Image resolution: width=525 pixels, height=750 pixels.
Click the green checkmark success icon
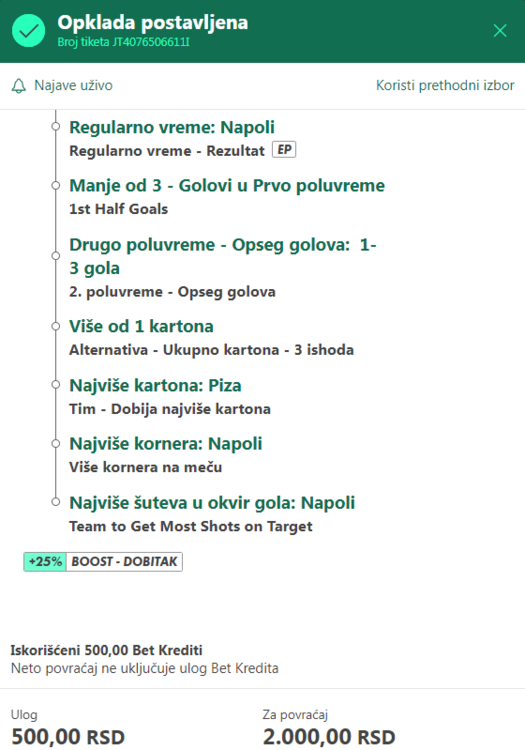29,31
